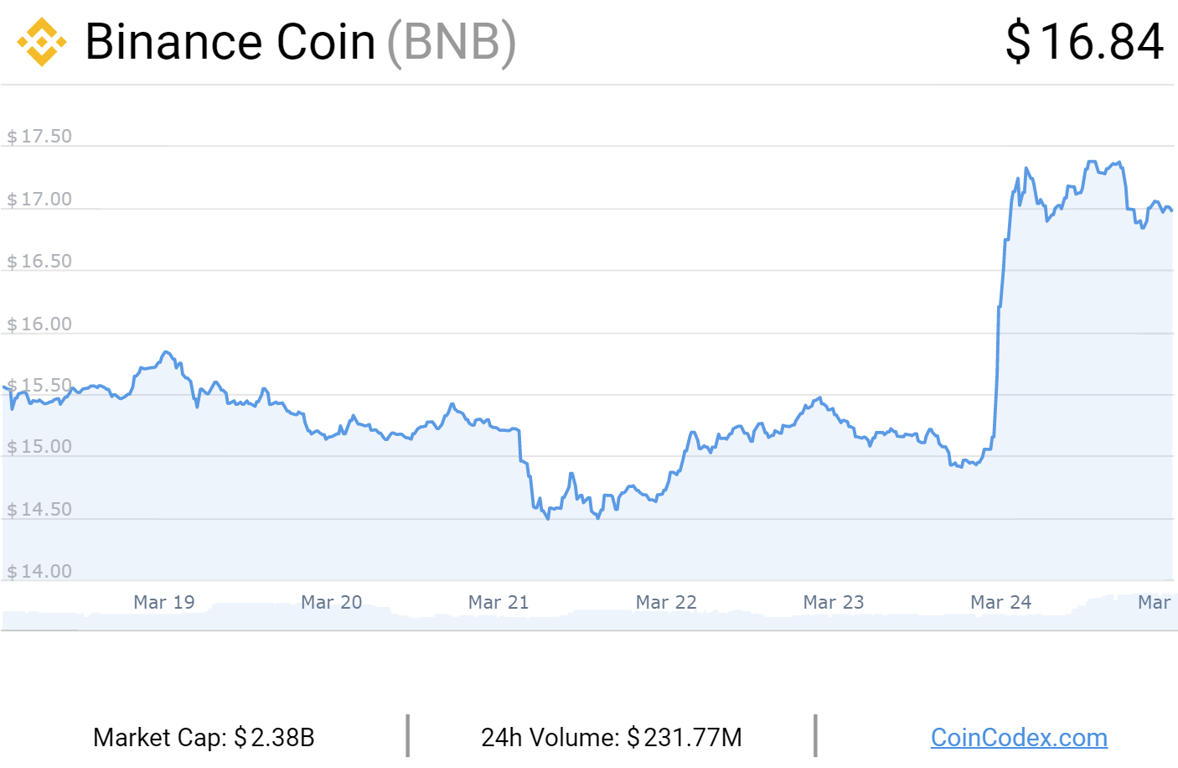1178x768 pixels.
Task: Click the $16.50 price axis label
Action: coord(40,262)
